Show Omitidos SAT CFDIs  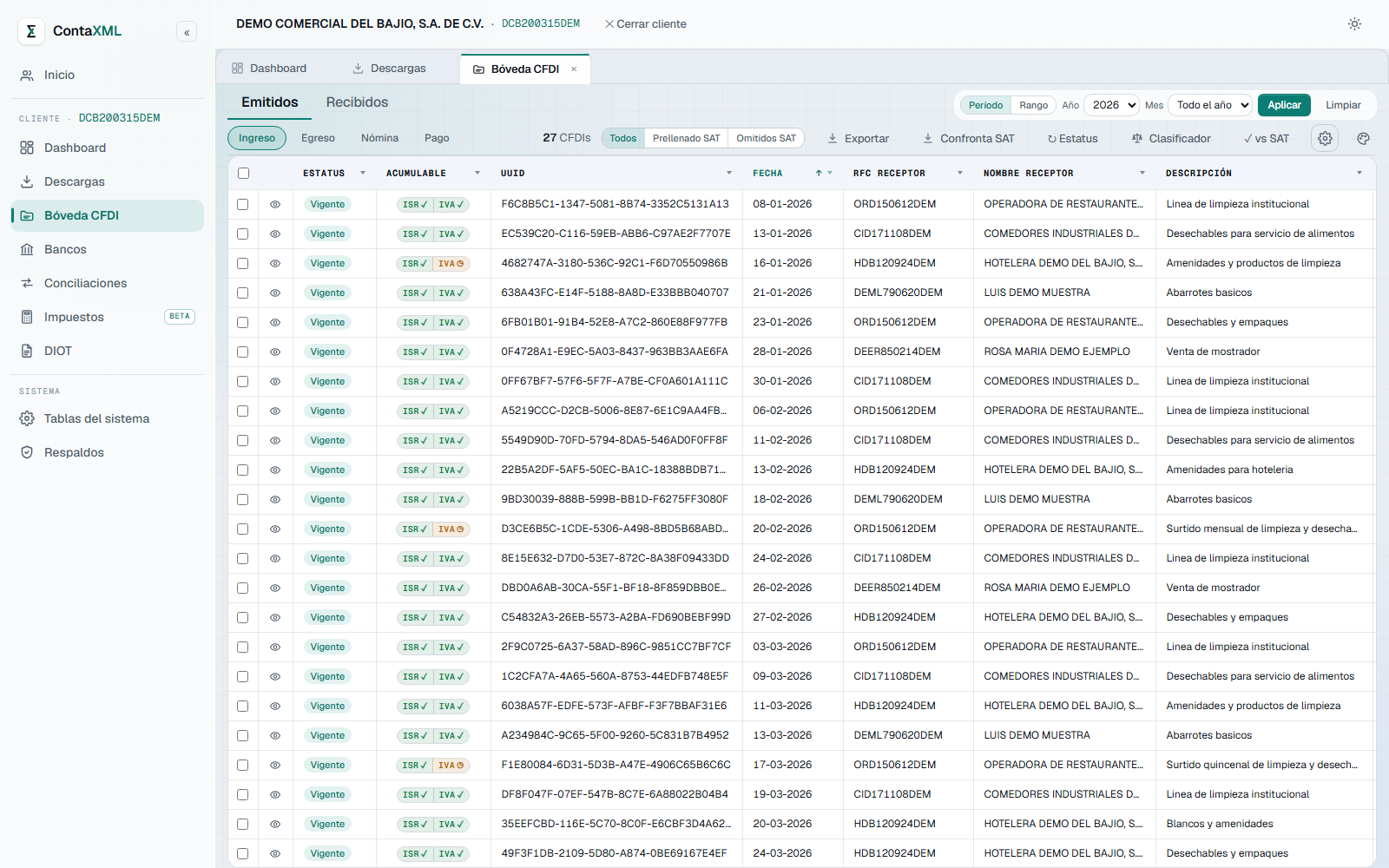[x=766, y=139]
